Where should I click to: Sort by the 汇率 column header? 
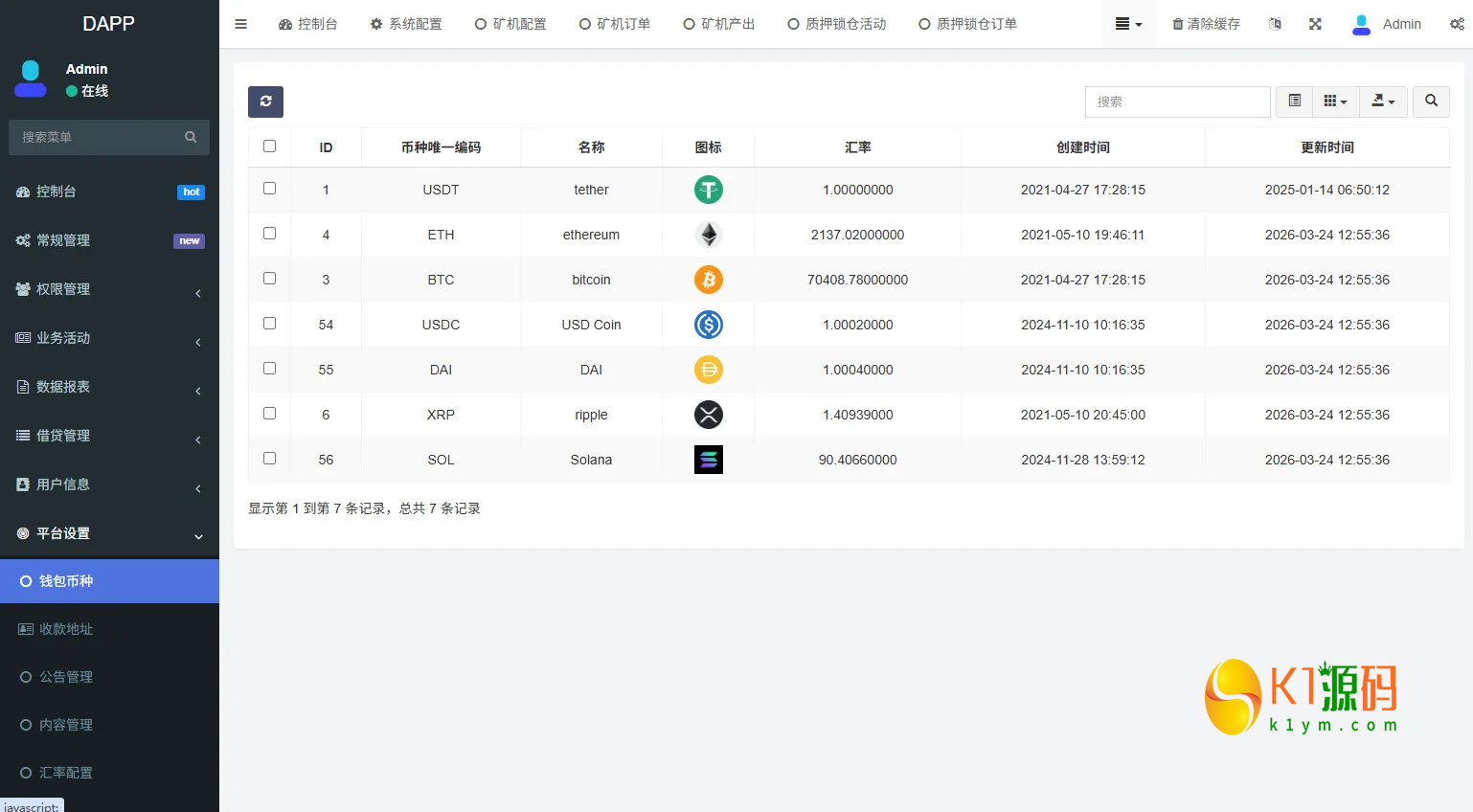pyautogui.click(x=858, y=147)
